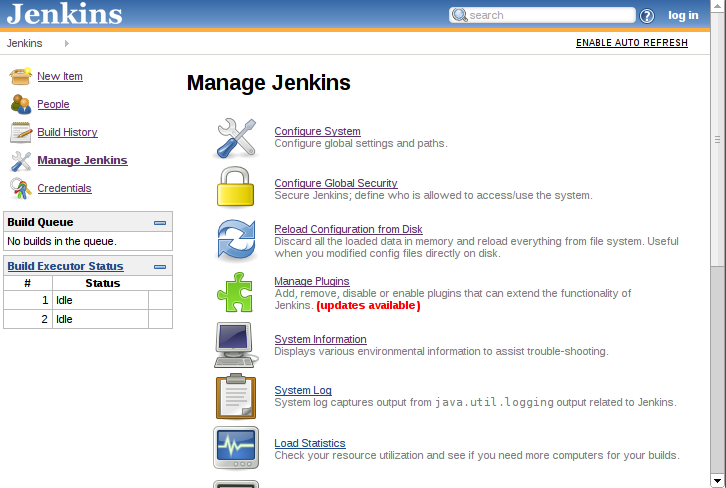
Task: Open the Jenkins breadcrumb dropdown arrow
Action: [x=67, y=43]
